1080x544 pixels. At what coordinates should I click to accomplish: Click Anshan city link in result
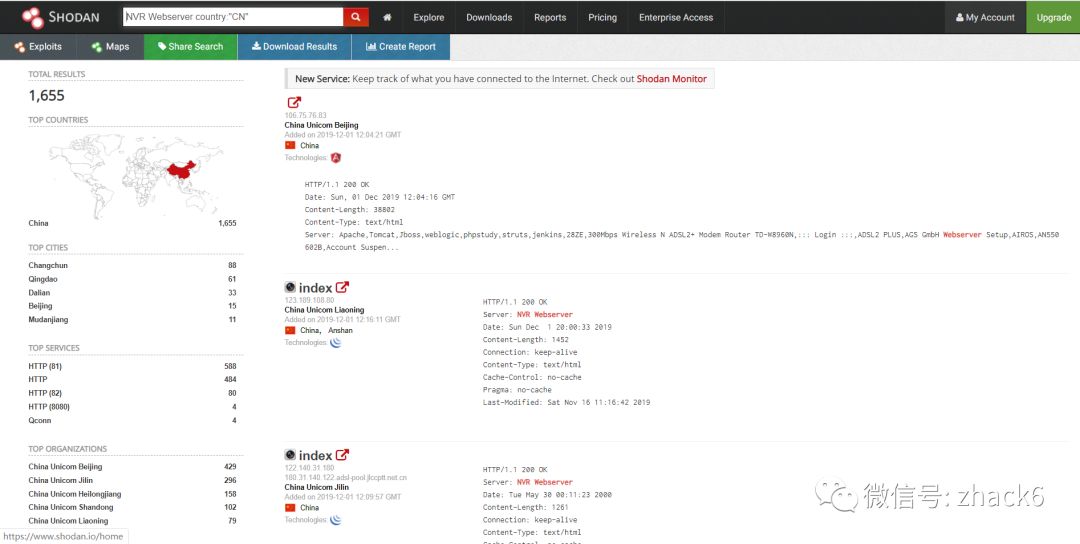tap(340, 331)
